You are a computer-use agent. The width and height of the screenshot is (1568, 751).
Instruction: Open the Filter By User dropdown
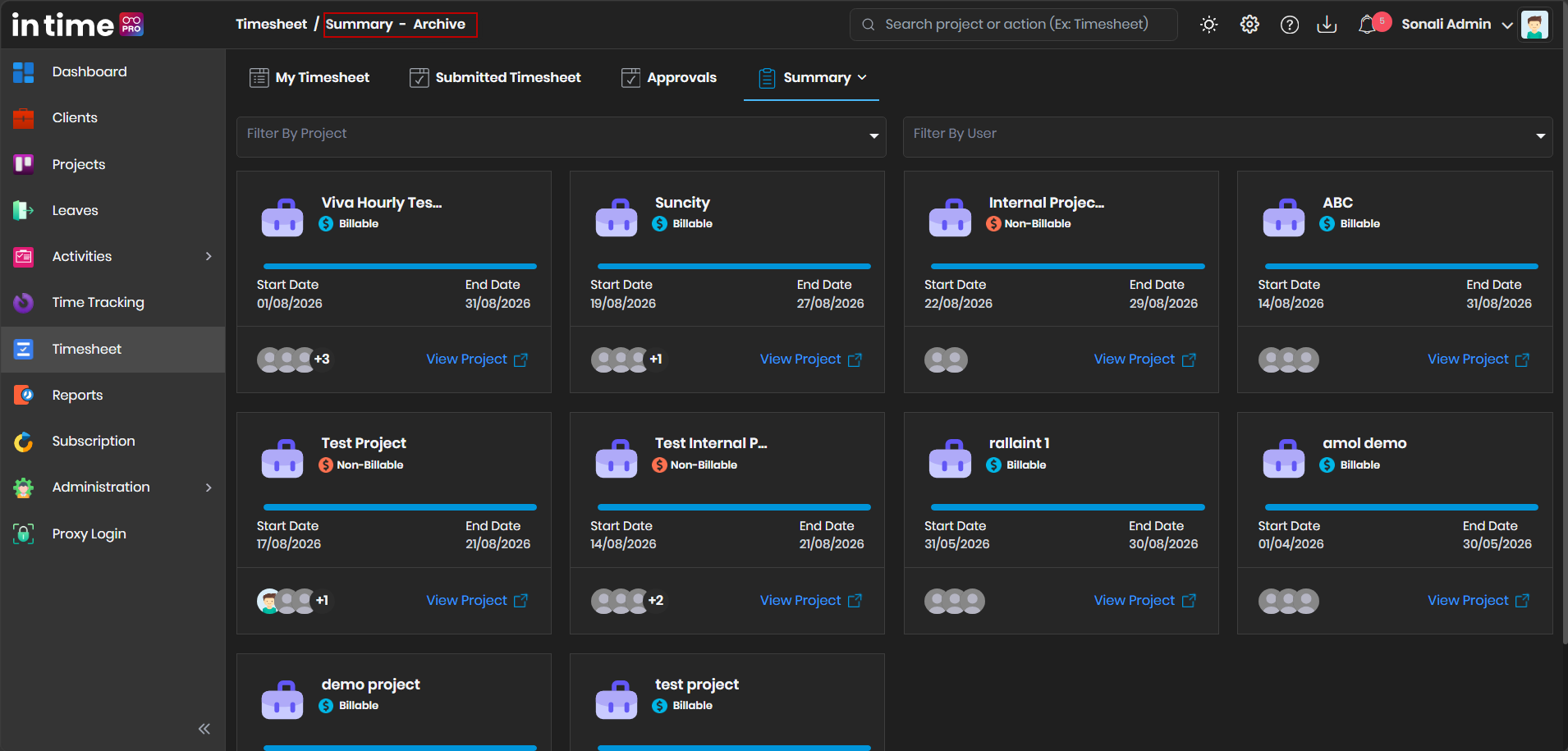point(1227,136)
